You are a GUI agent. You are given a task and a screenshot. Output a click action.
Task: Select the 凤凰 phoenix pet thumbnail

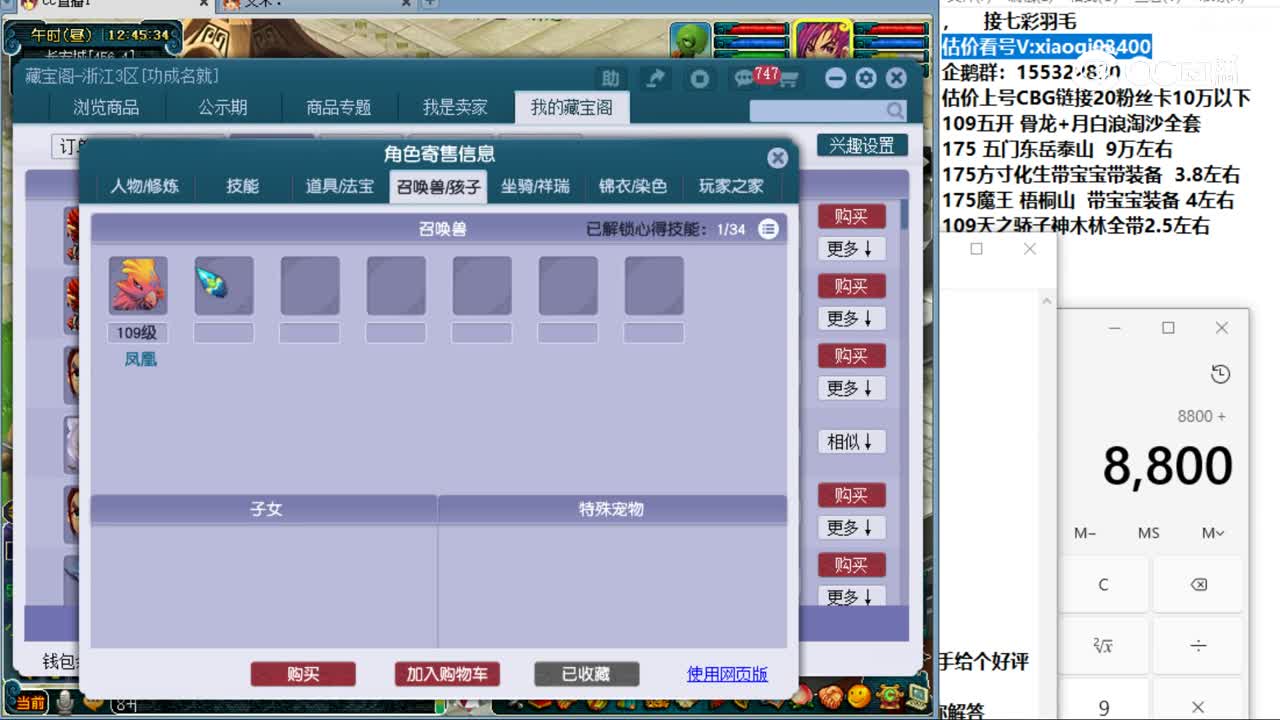tap(138, 283)
